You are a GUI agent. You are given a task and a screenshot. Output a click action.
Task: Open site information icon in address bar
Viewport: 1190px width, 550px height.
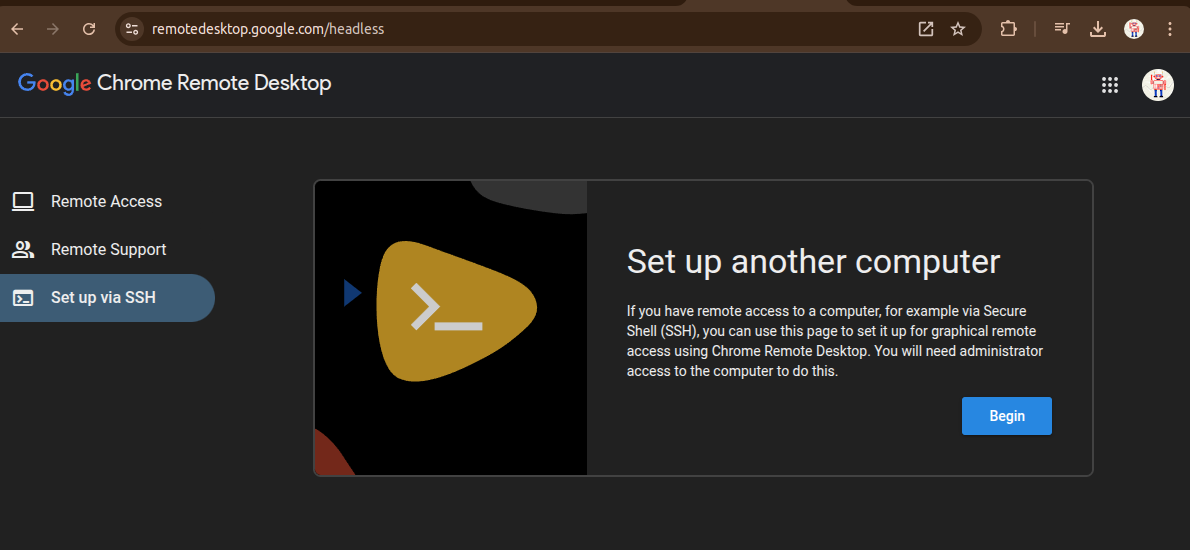(x=131, y=30)
